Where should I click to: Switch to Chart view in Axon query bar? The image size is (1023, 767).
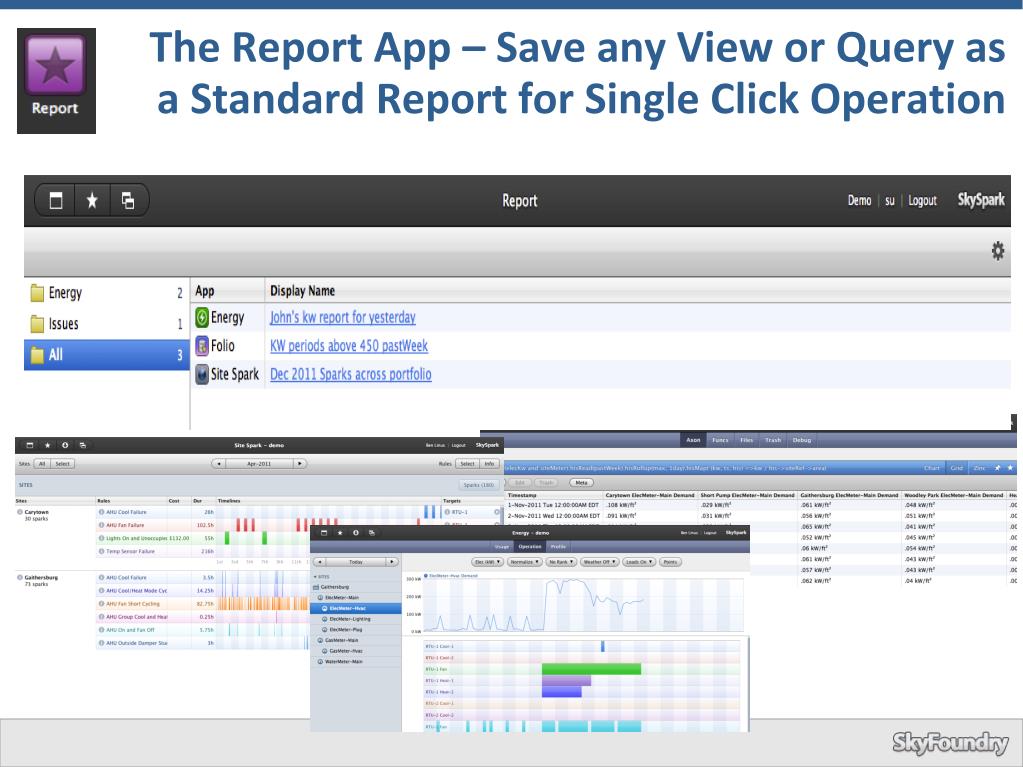(932, 468)
